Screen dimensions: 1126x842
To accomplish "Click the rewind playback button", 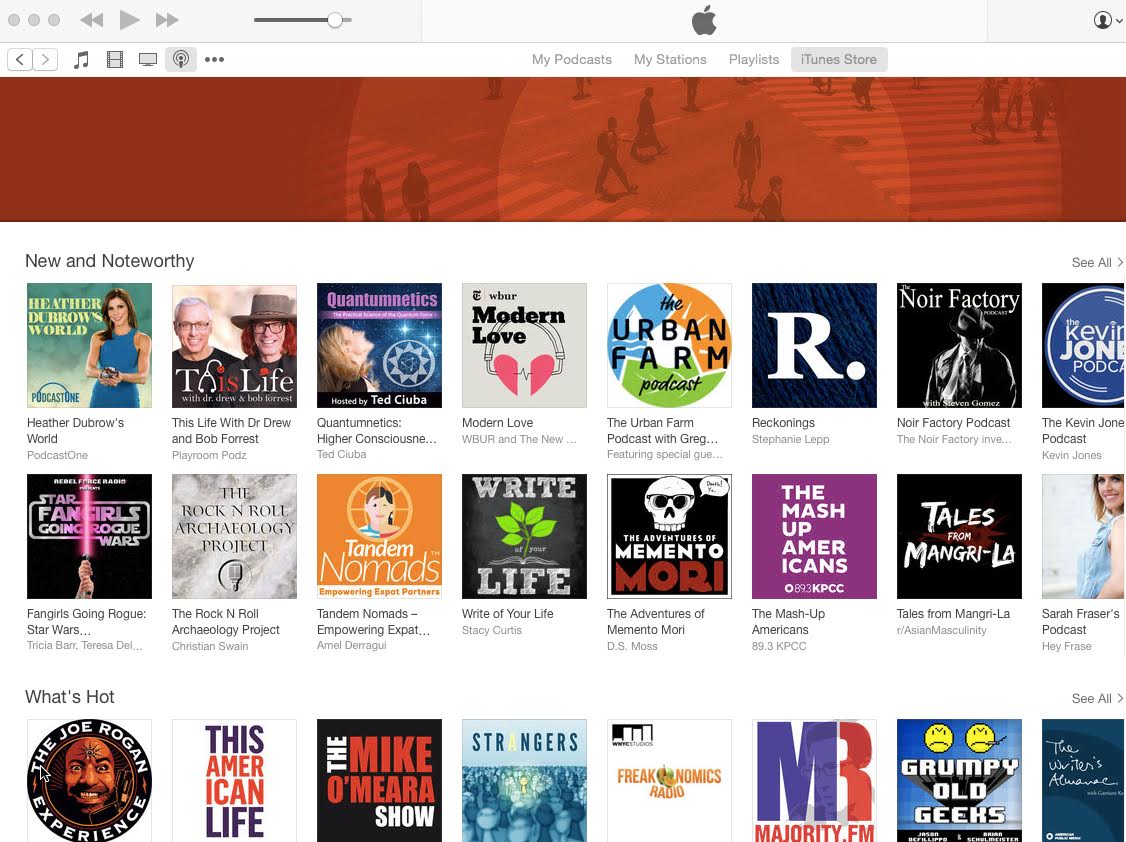I will (x=91, y=20).
